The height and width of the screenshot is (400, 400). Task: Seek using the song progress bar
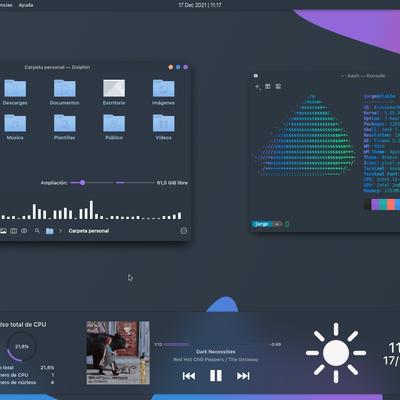(216, 344)
